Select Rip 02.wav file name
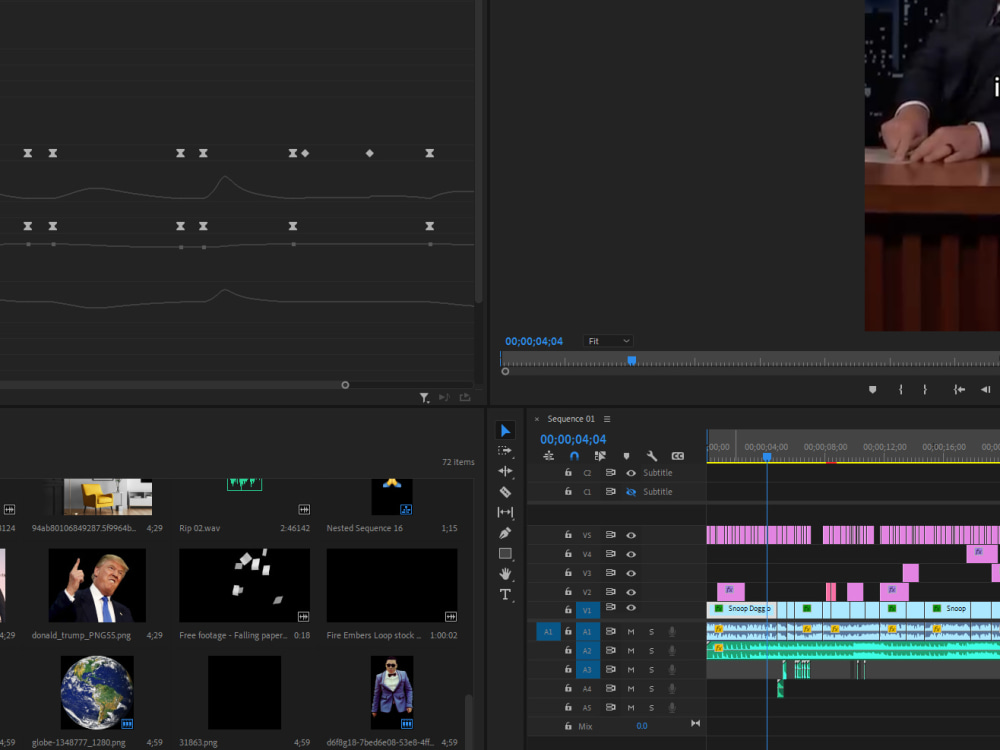Image resolution: width=1000 pixels, height=750 pixels. coord(200,528)
